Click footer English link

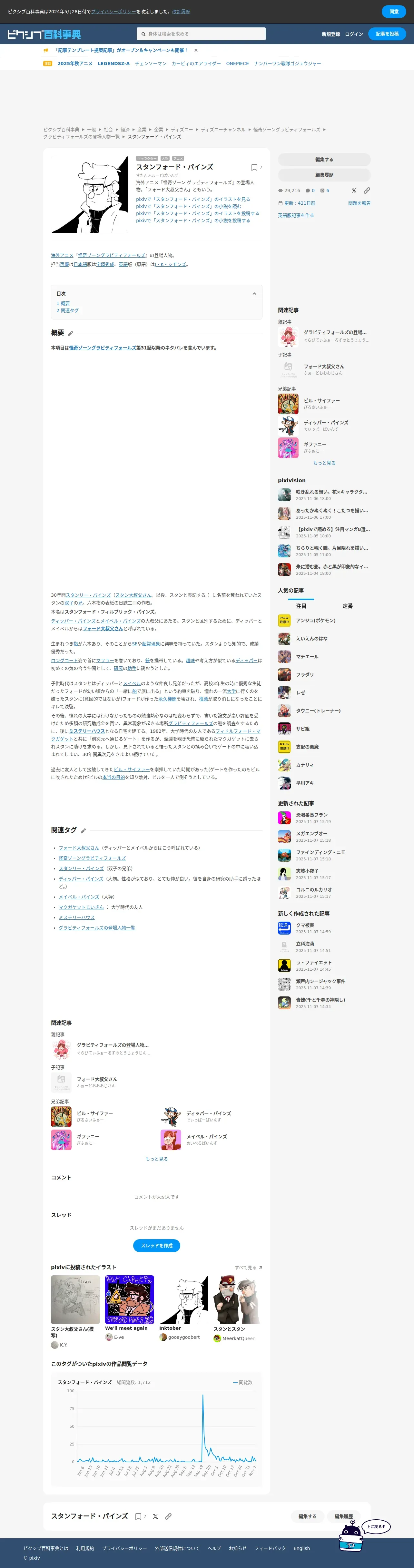pyautogui.click(x=301, y=1548)
